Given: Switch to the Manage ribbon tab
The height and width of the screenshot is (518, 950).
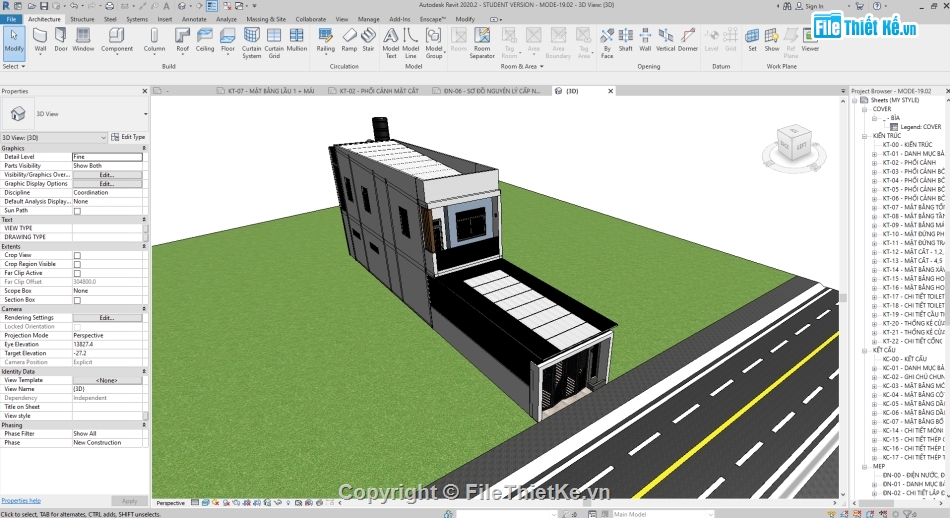Looking at the screenshot, I should pos(368,19).
